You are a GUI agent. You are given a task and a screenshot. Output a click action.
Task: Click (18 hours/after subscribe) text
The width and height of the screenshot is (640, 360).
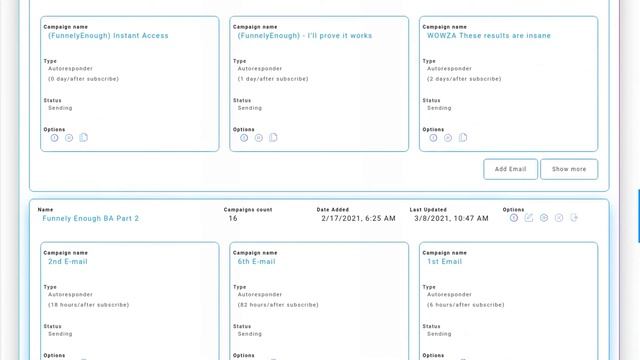pyautogui.click(x=89, y=305)
